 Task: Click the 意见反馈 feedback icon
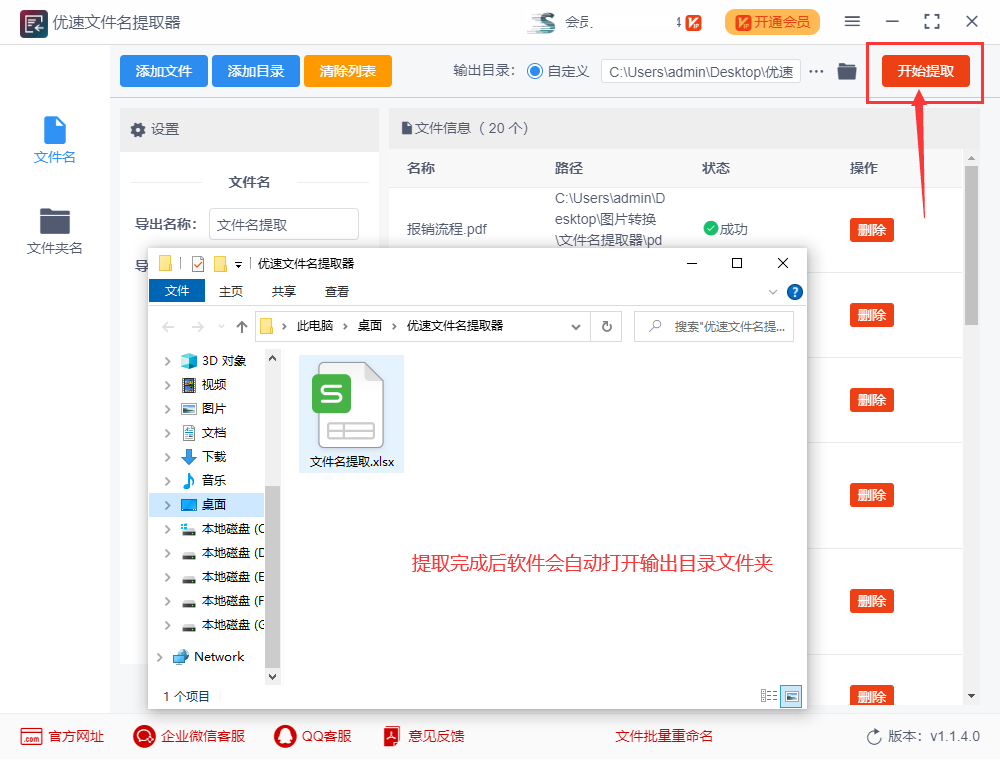pyautogui.click(x=390, y=736)
